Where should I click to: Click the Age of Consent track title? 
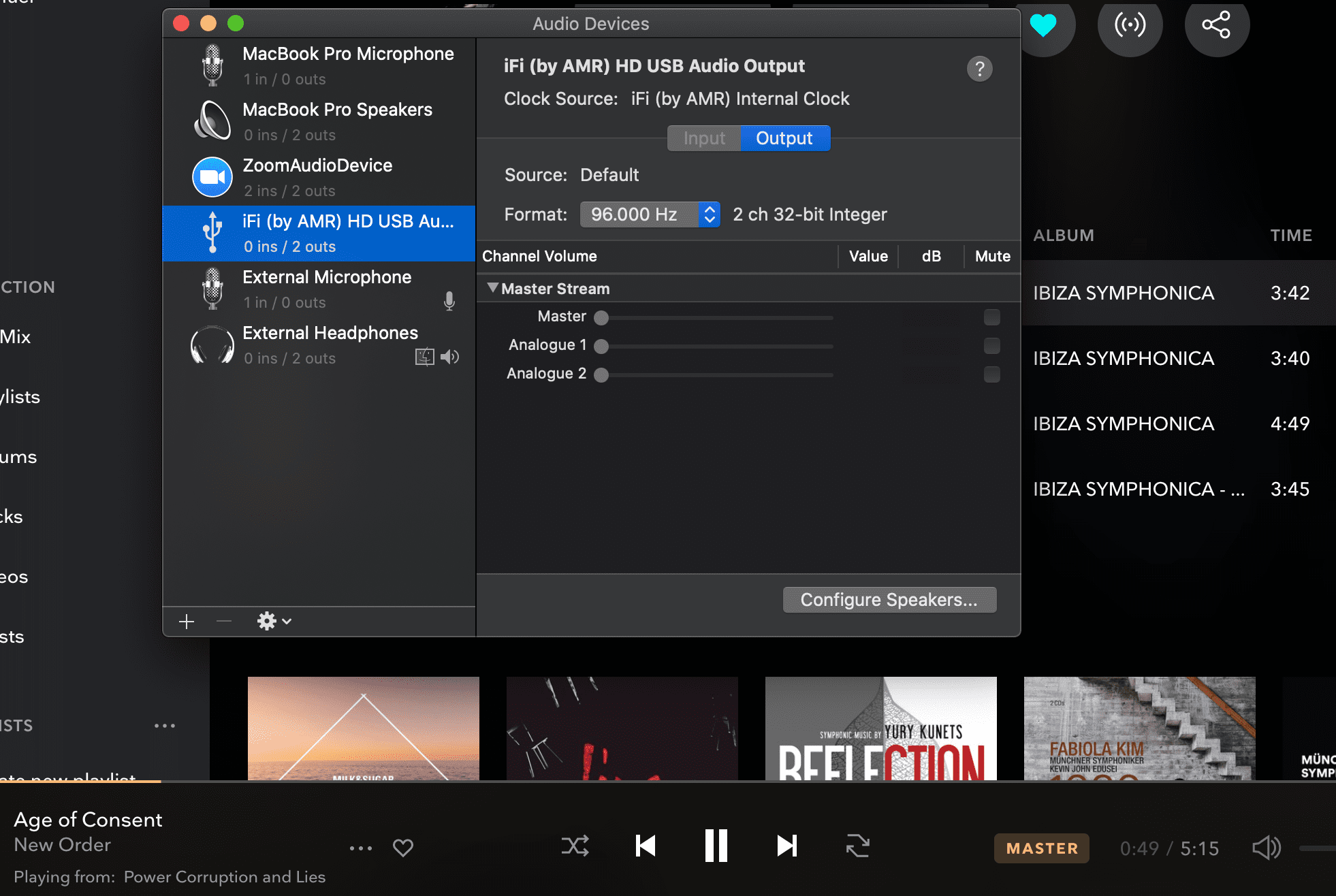pyautogui.click(x=88, y=820)
